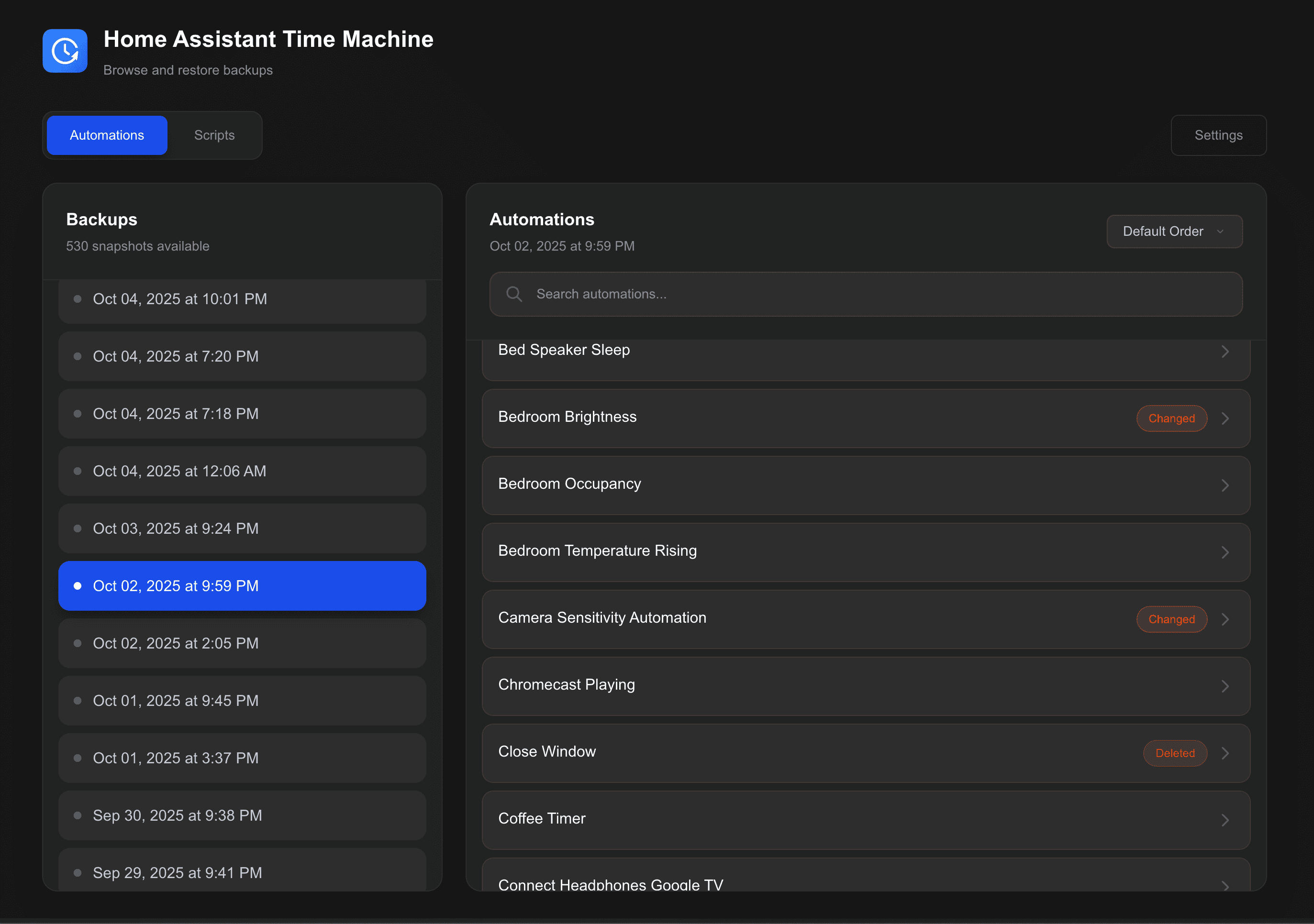Switch to the Scripts tab
The height and width of the screenshot is (924, 1314).
[x=214, y=135]
